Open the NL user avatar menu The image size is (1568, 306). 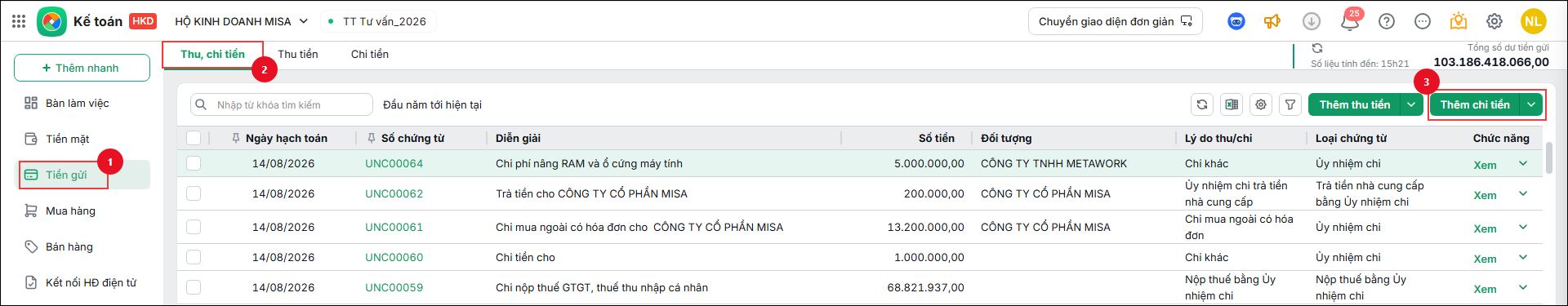[x=1534, y=21]
